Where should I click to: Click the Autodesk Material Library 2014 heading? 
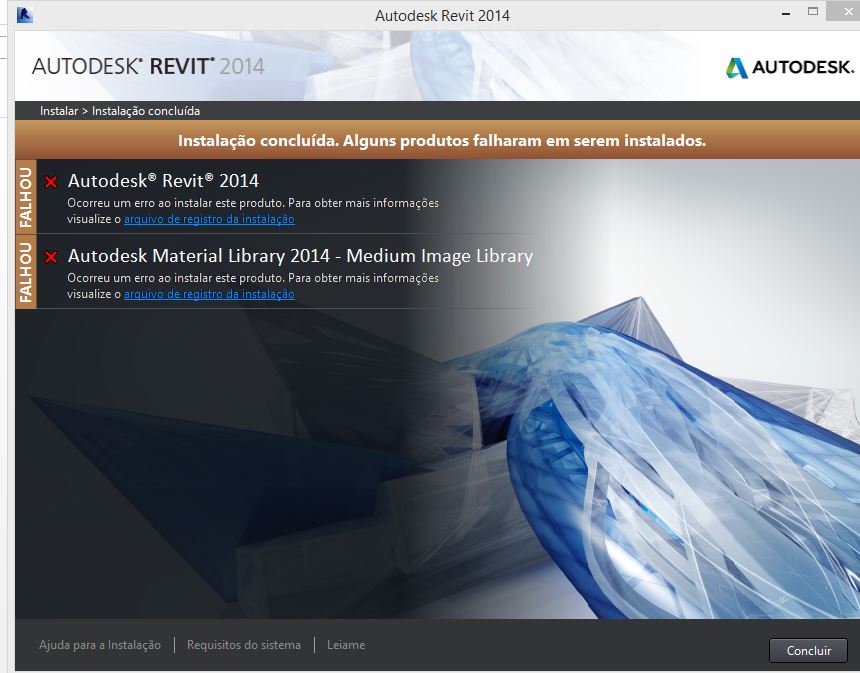pyautogui.click(x=301, y=256)
